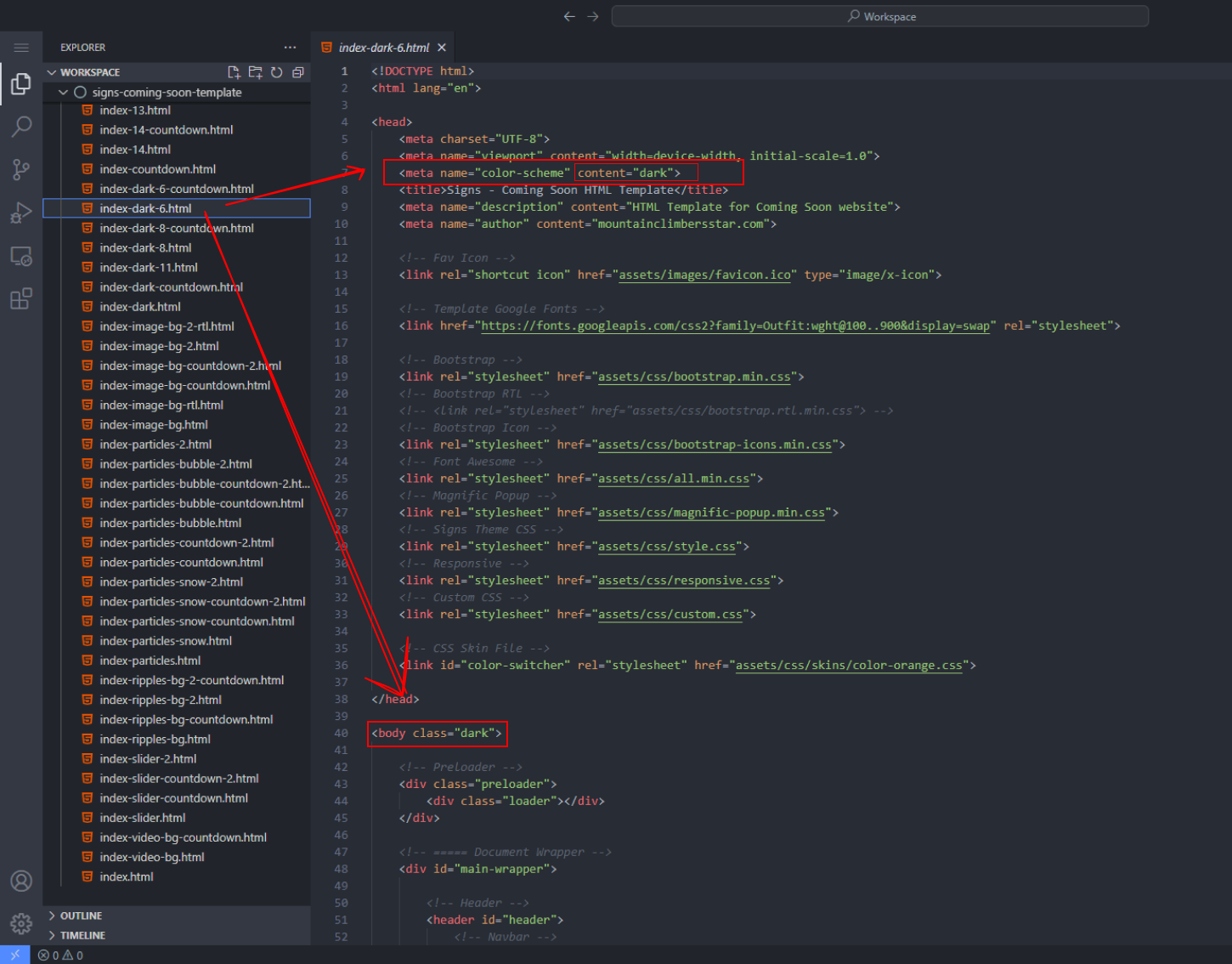Open index-dark-8.html in the file tree

(145, 247)
